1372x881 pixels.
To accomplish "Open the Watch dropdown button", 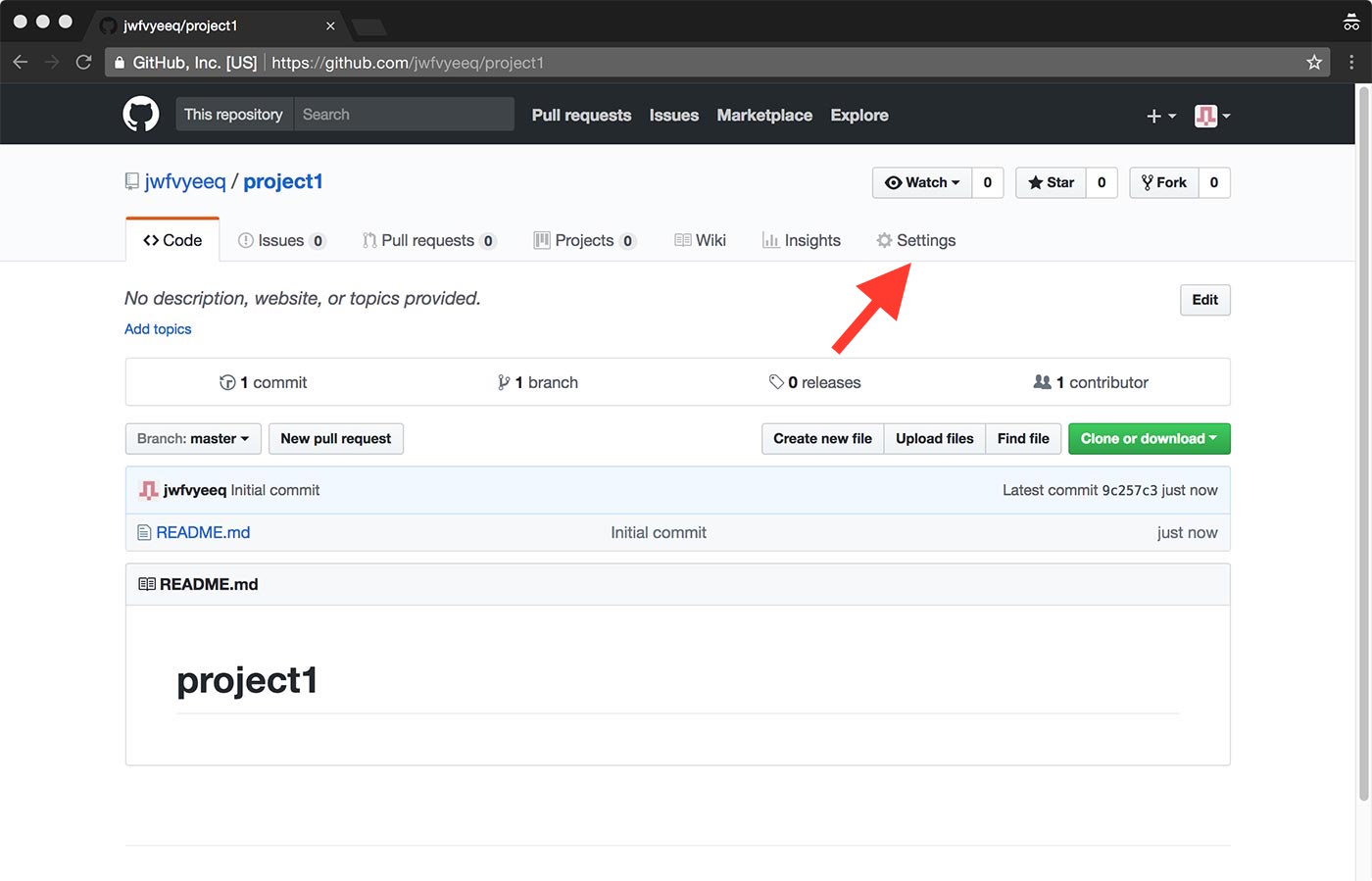I will click(922, 182).
